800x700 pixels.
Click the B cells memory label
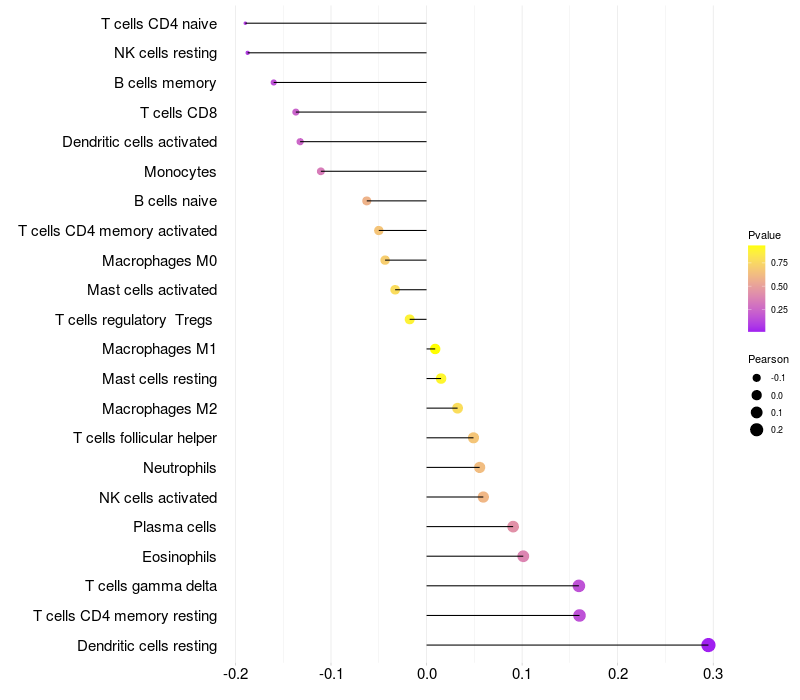165,83
